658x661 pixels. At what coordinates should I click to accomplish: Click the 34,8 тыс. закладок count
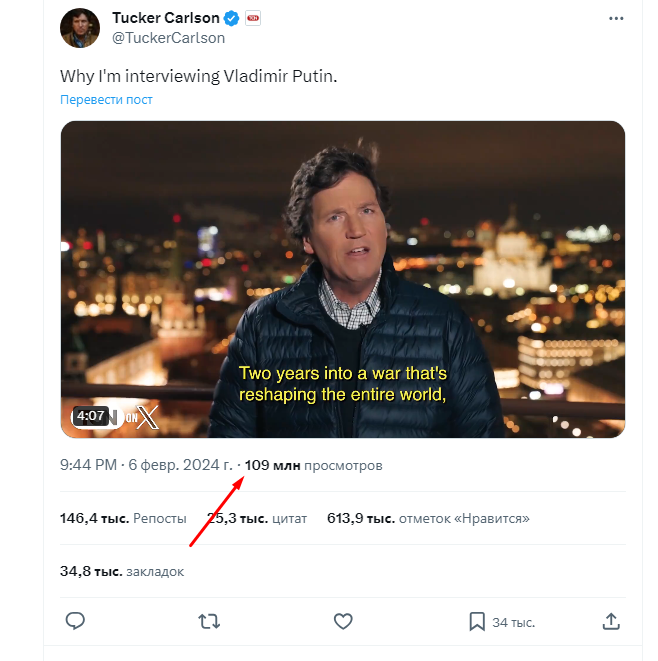pyautogui.click(x=122, y=571)
